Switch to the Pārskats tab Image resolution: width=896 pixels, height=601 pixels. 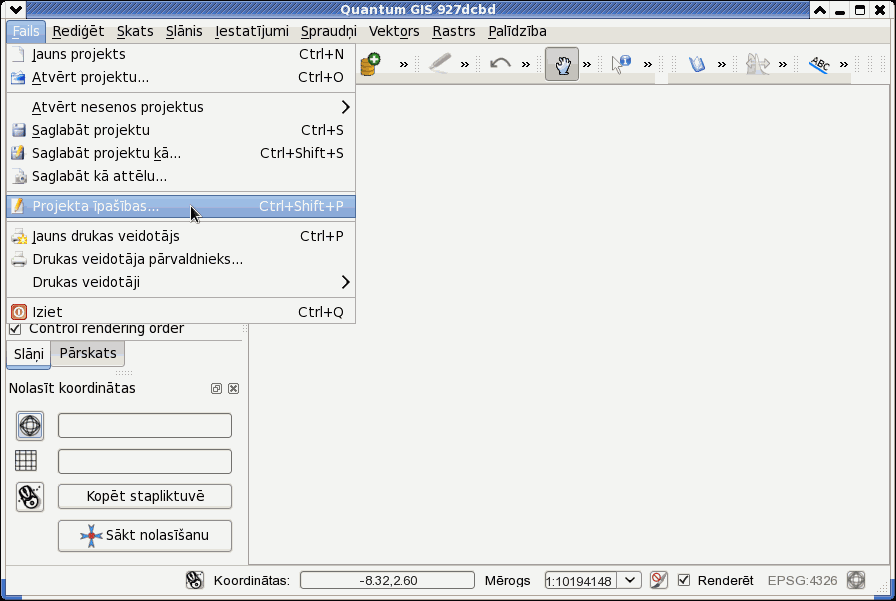coord(88,353)
